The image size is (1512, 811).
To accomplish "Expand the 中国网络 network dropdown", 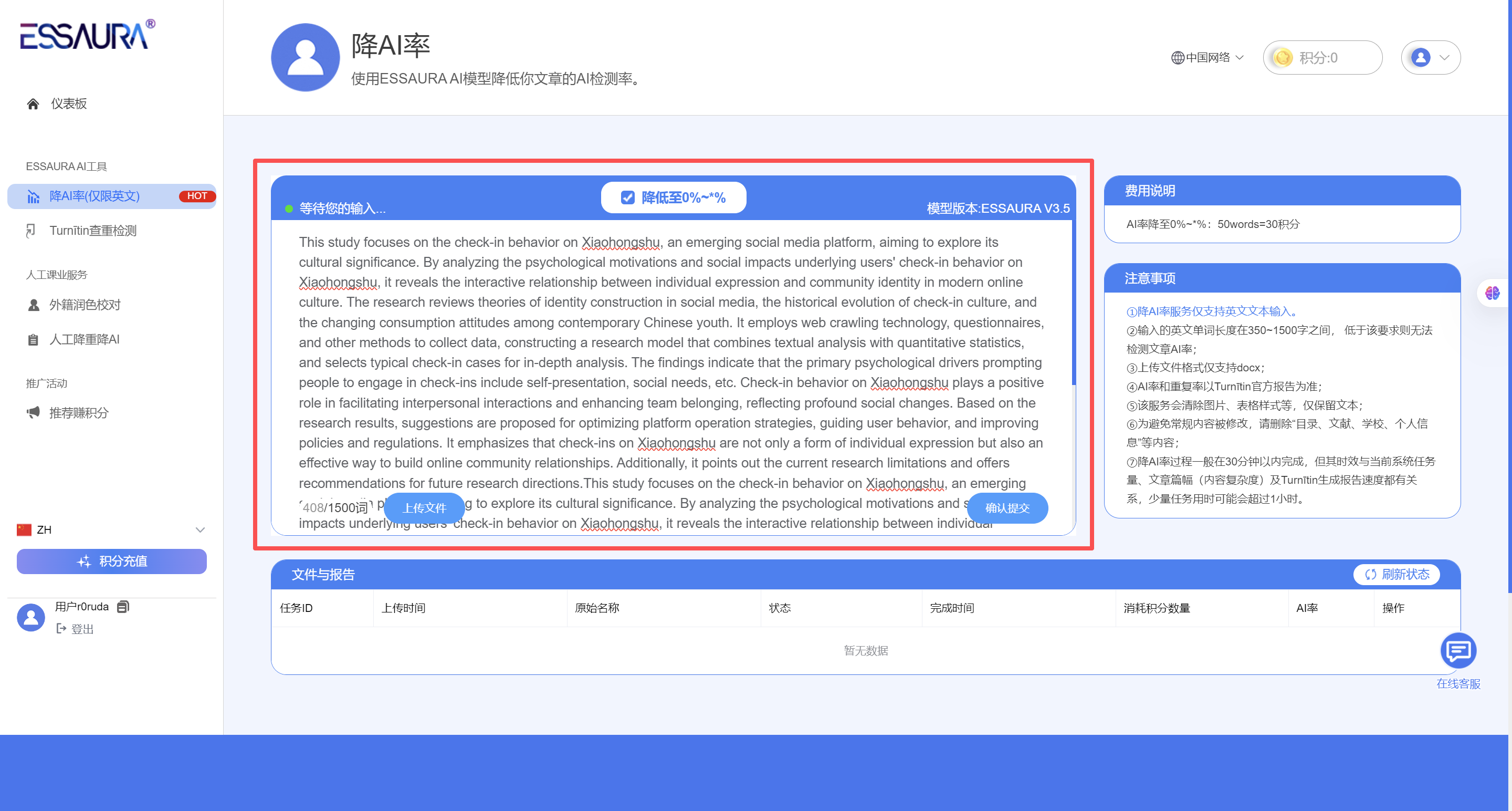I will pyautogui.click(x=1207, y=58).
